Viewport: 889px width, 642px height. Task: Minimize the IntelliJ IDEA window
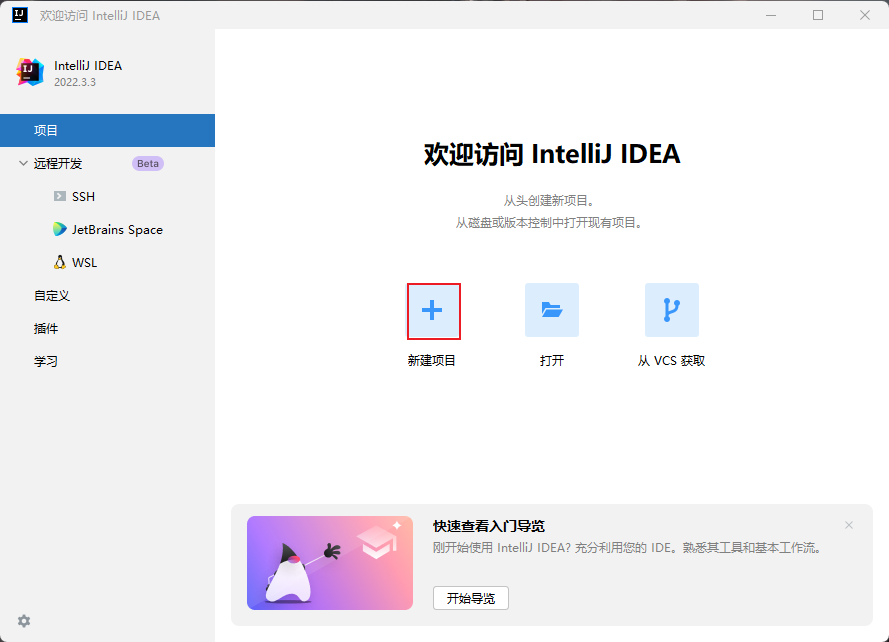771,15
